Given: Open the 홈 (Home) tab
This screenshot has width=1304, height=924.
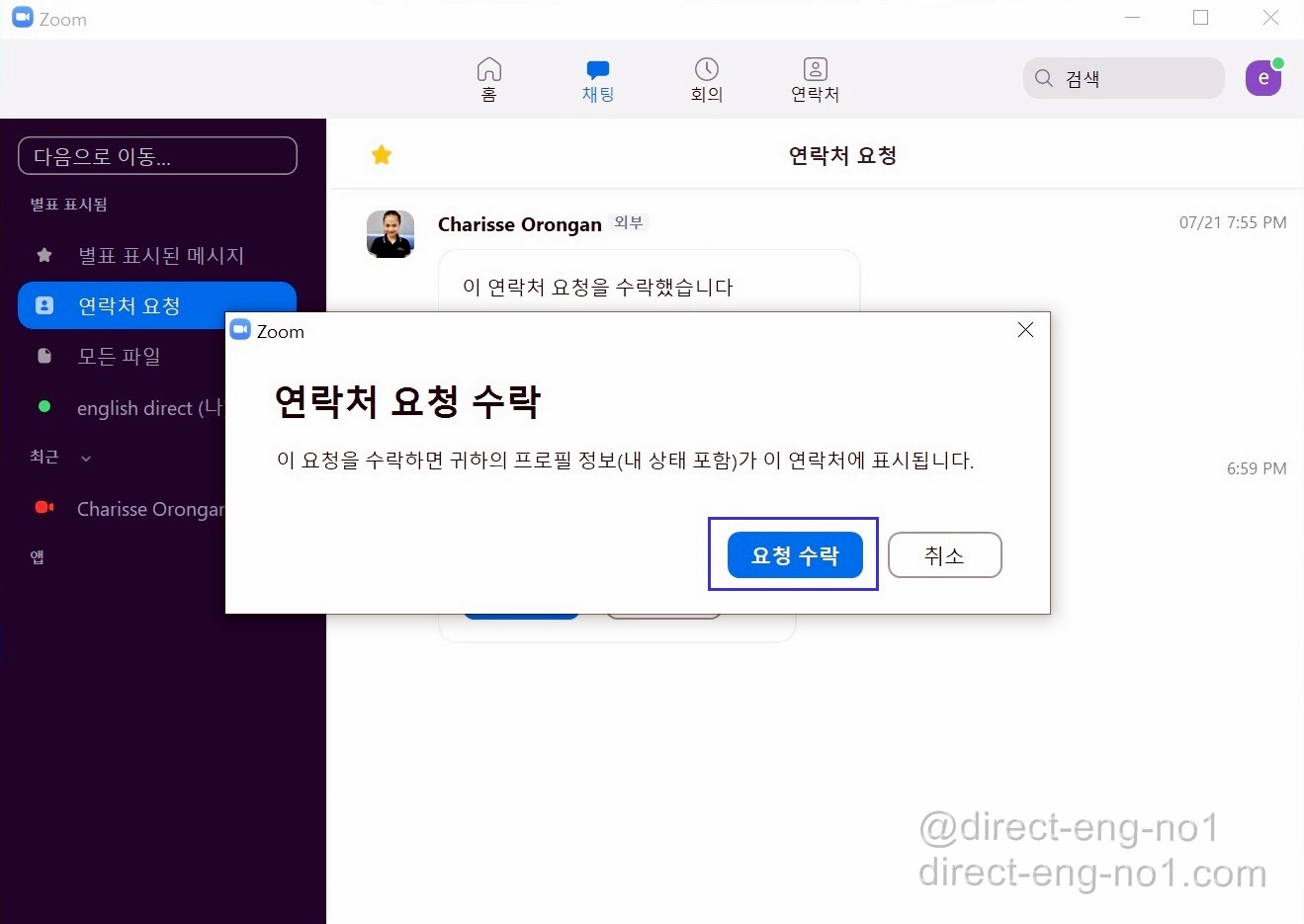Looking at the screenshot, I should 488,80.
